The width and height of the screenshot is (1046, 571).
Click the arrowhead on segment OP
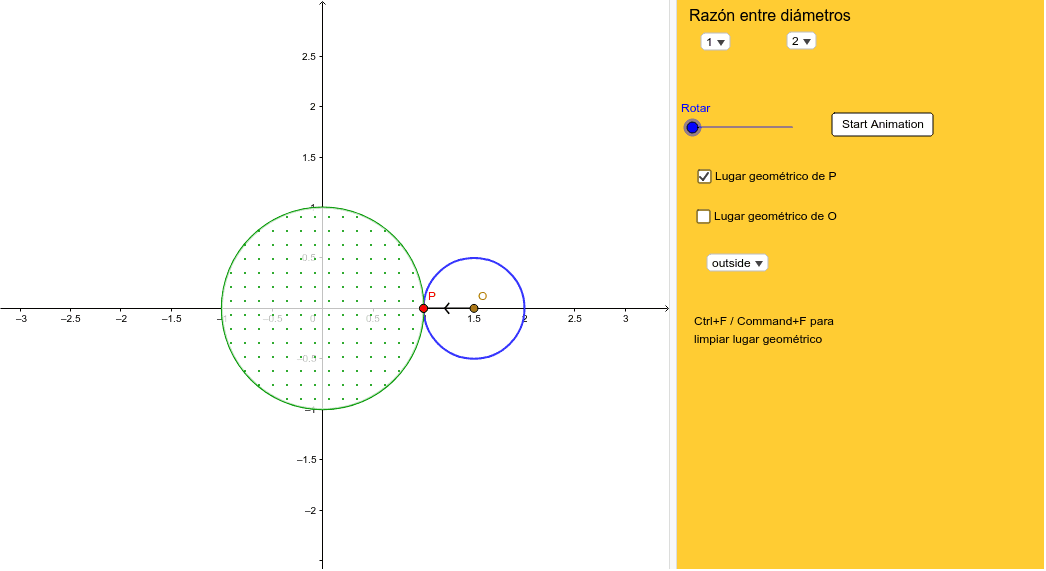pos(447,308)
